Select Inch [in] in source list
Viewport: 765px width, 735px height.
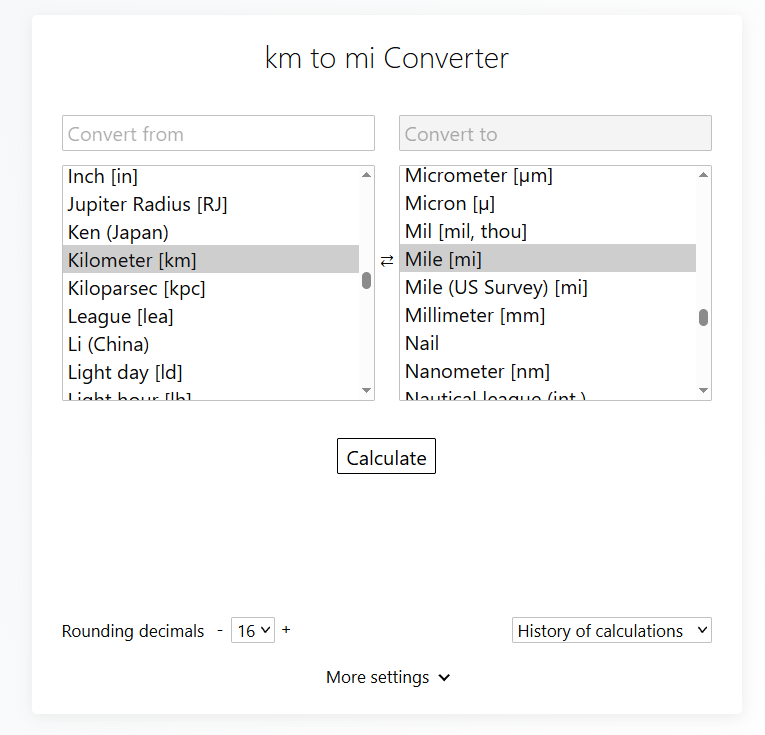(x=103, y=177)
